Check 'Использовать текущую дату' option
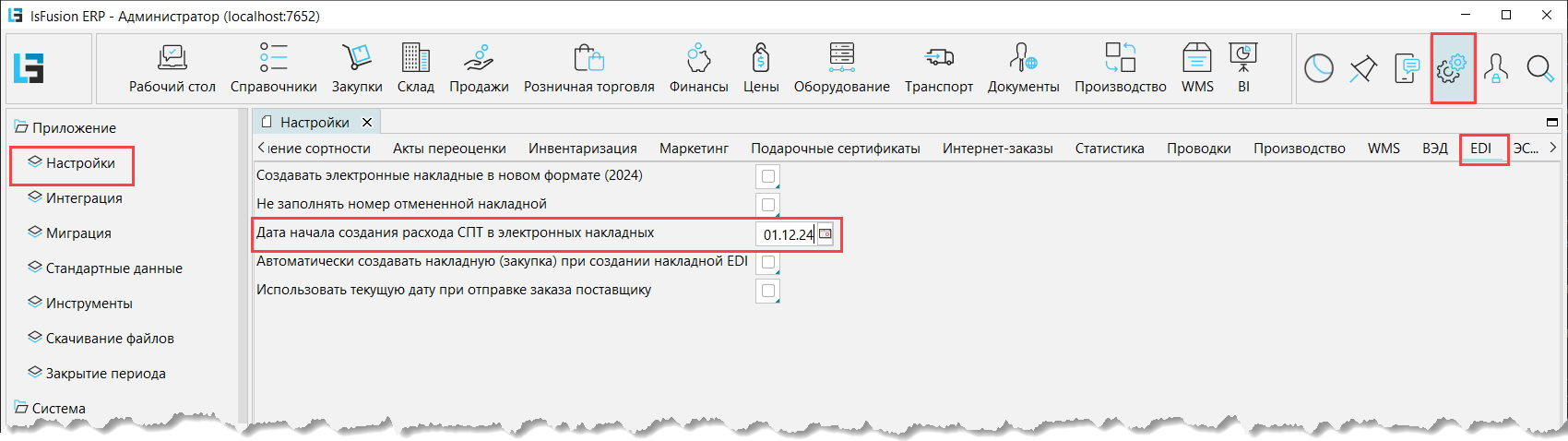 coord(767,291)
